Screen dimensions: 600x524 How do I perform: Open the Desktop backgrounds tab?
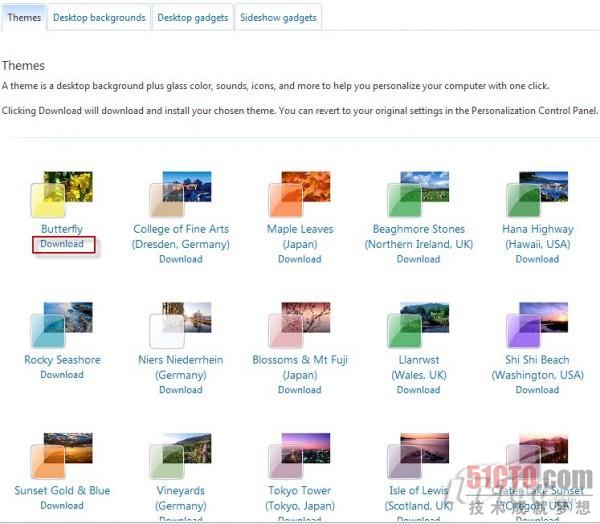(99, 18)
